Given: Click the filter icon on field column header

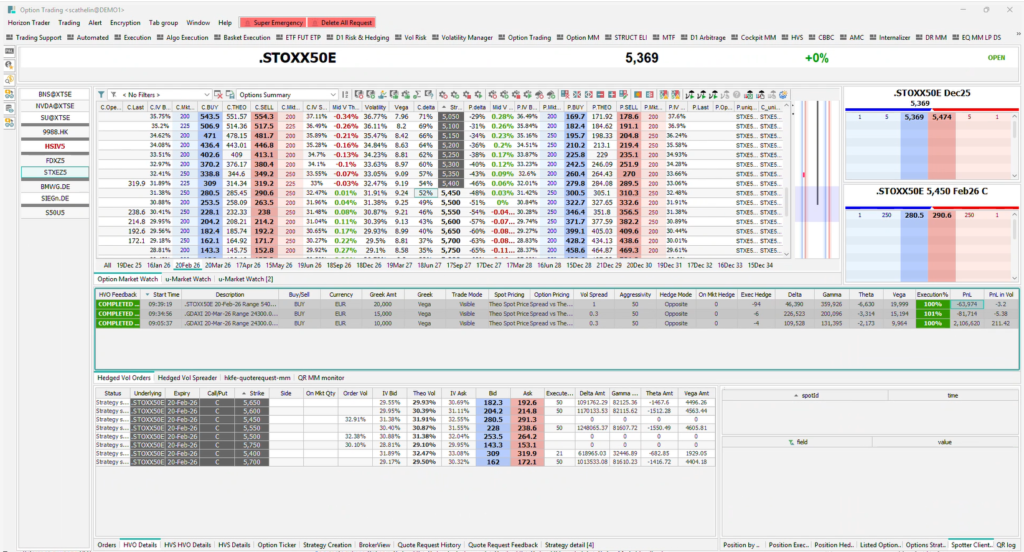Looking at the screenshot, I should (791, 442).
